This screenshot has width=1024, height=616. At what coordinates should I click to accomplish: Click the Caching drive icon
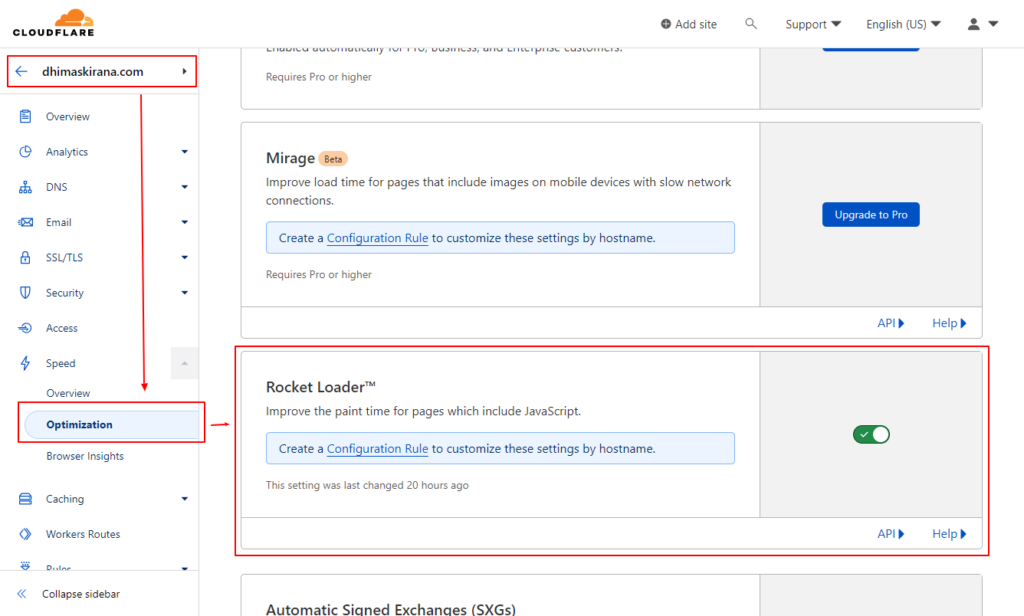pyautogui.click(x=25, y=499)
